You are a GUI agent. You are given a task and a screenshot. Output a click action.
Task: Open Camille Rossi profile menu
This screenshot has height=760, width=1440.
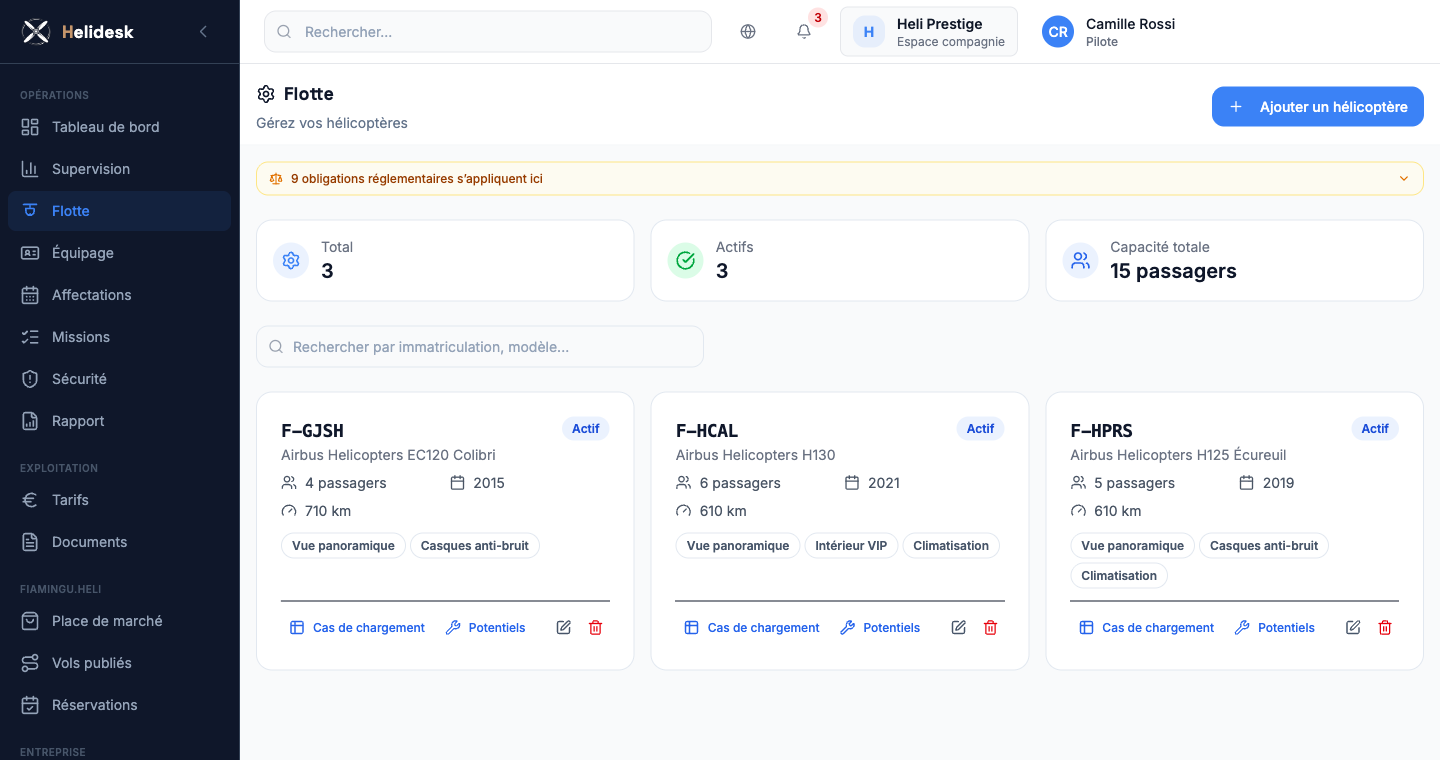pos(1110,32)
